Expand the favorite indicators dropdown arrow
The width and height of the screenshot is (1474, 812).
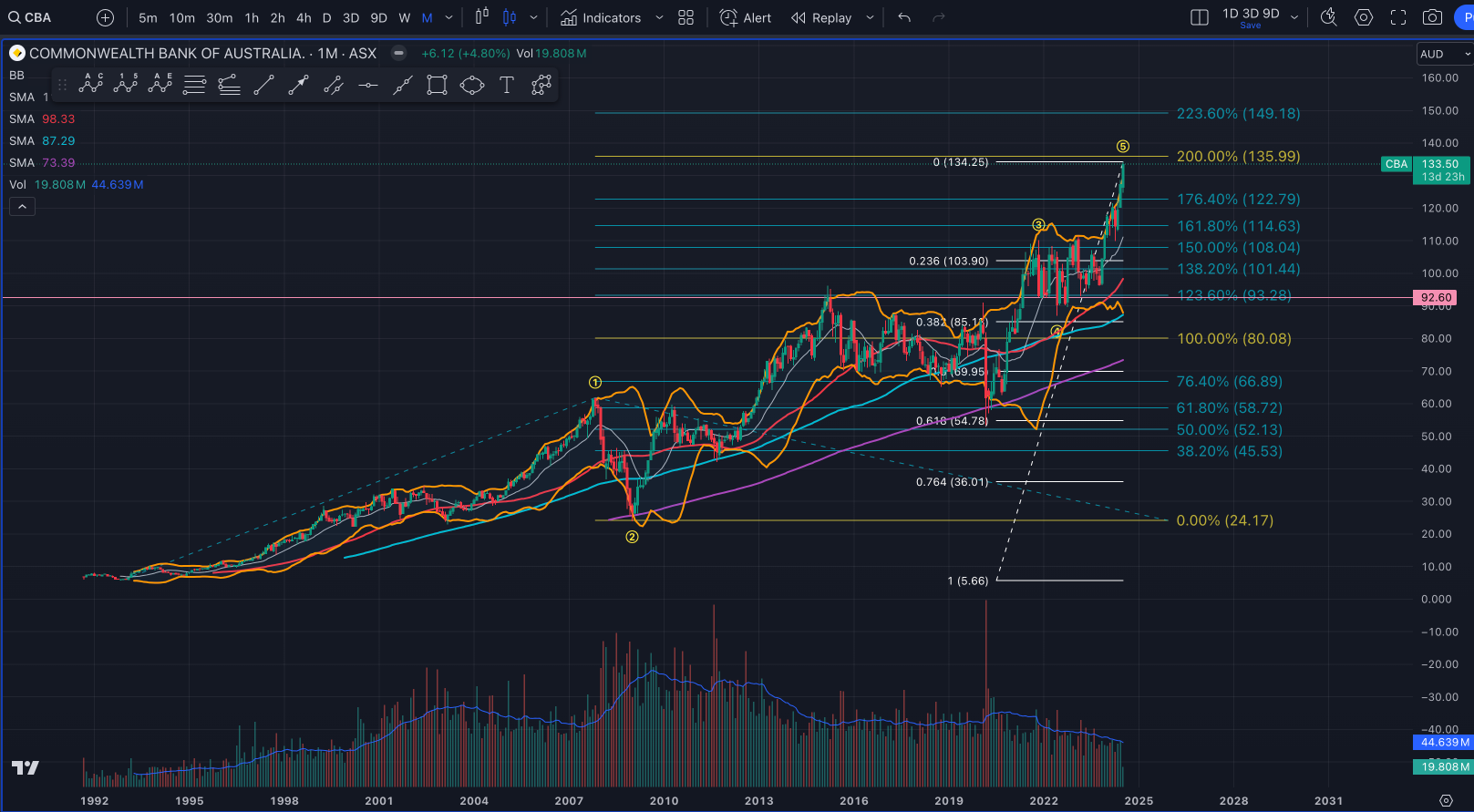[659, 17]
